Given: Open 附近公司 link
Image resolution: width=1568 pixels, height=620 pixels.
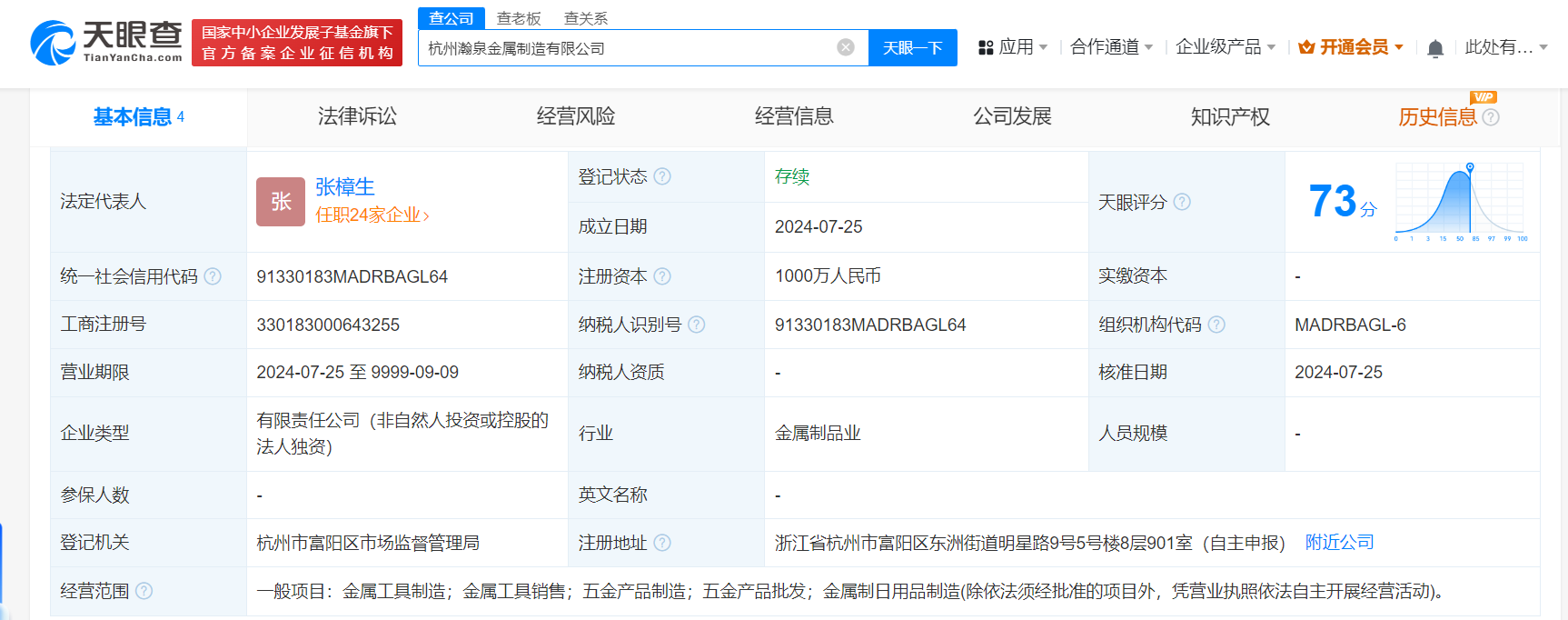Looking at the screenshot, I should tap(1339, 543).
